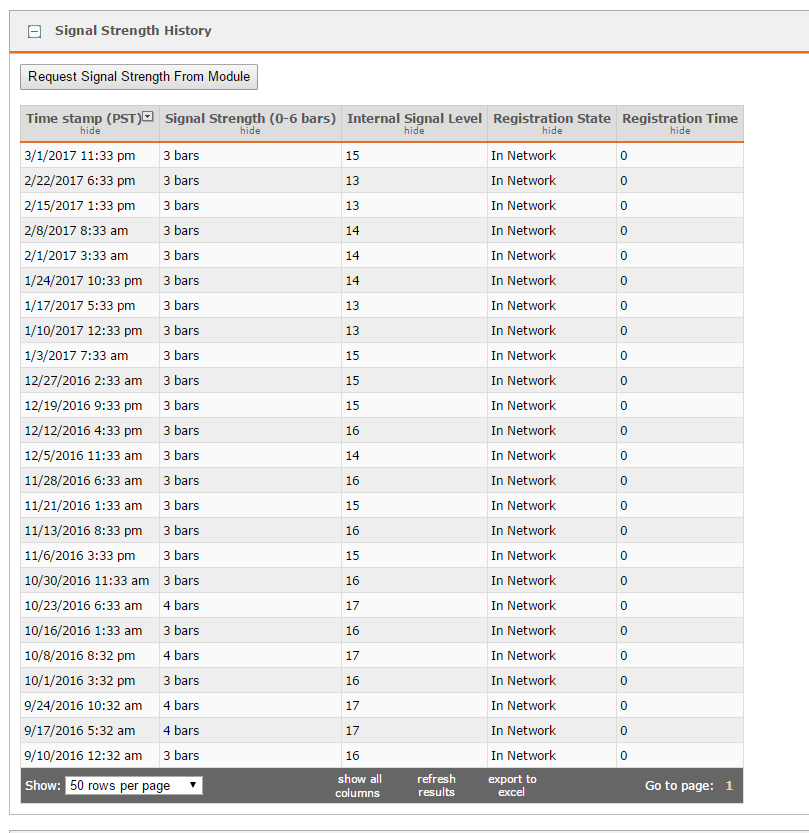Click show all columns link
809x833 pixels.
click(x=358, y=786)
